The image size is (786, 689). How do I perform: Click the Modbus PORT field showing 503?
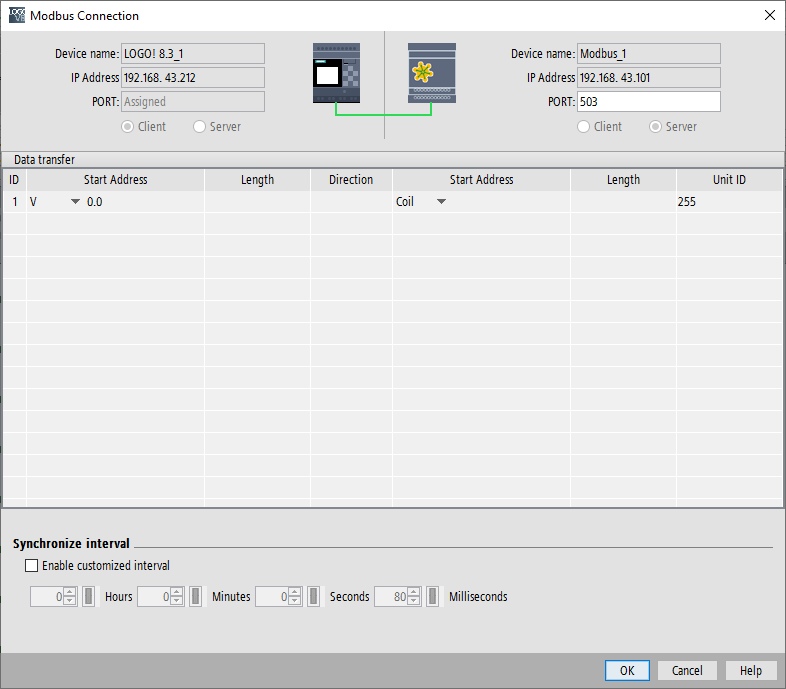tap(649, 102)
